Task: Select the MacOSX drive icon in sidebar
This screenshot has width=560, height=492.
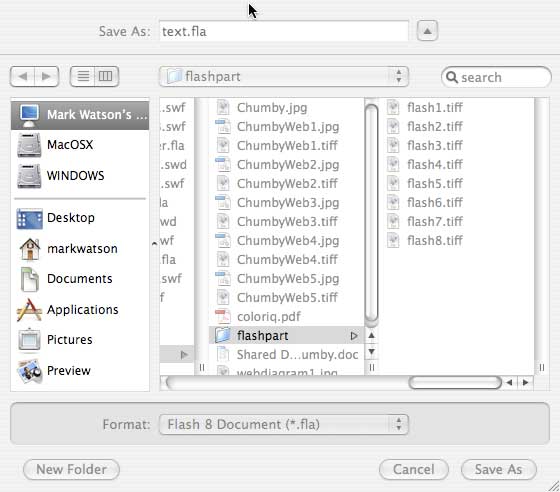Action: click(x=29, y=145)
